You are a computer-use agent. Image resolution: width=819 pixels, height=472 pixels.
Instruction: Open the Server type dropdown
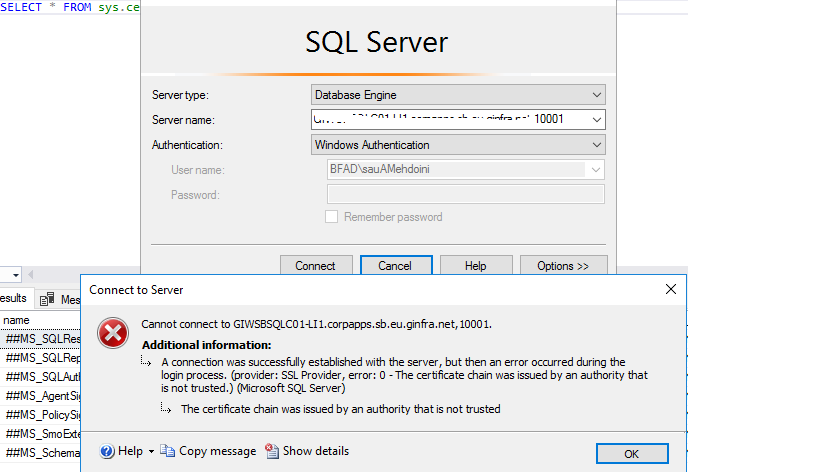click(596, 95)
